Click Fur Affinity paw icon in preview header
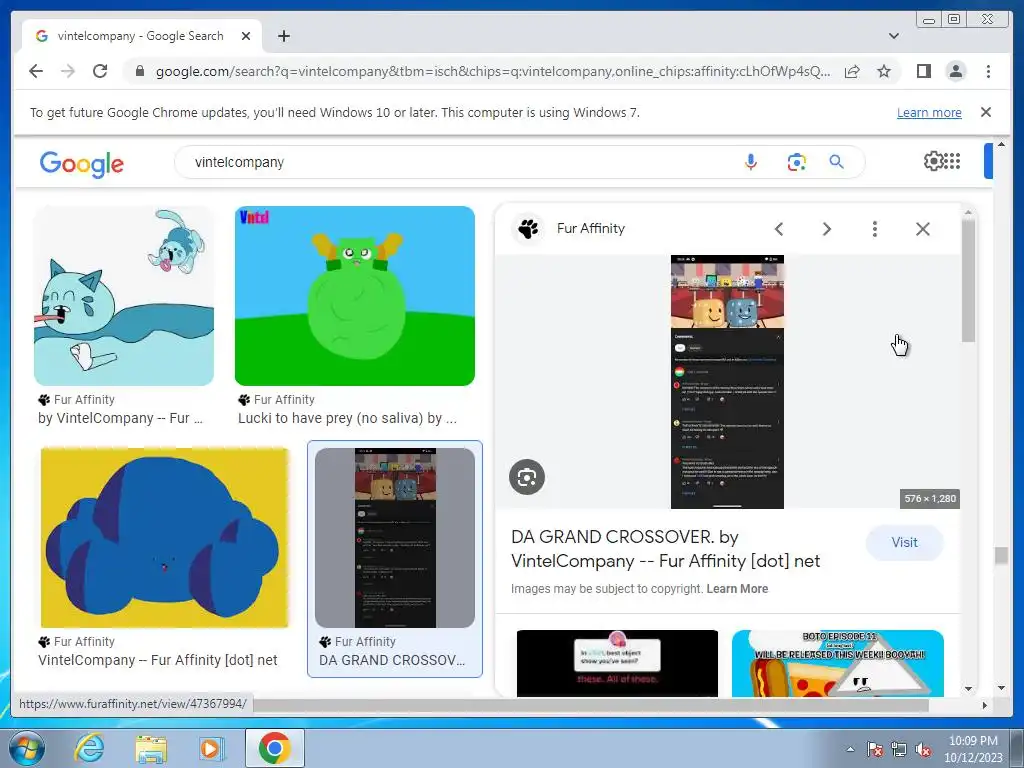 pos(528,229)
